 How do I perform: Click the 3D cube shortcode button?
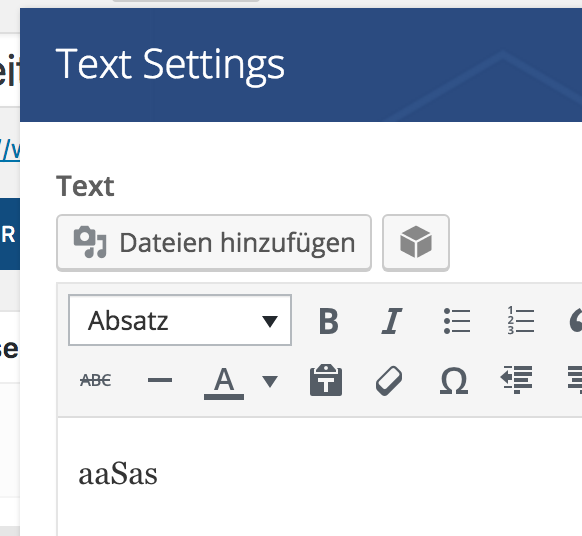(416, 242)
